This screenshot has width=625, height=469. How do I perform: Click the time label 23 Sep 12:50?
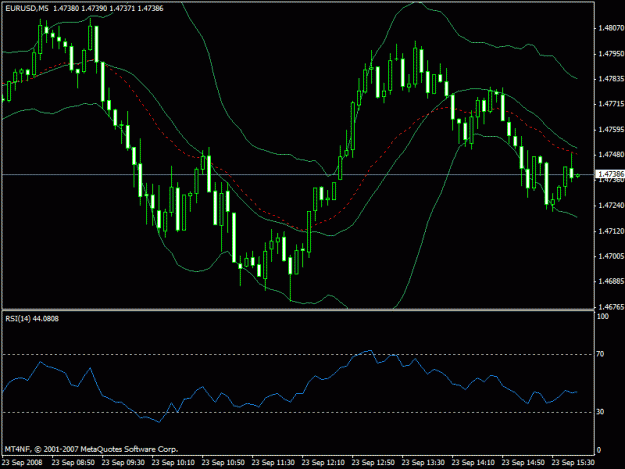373,462
